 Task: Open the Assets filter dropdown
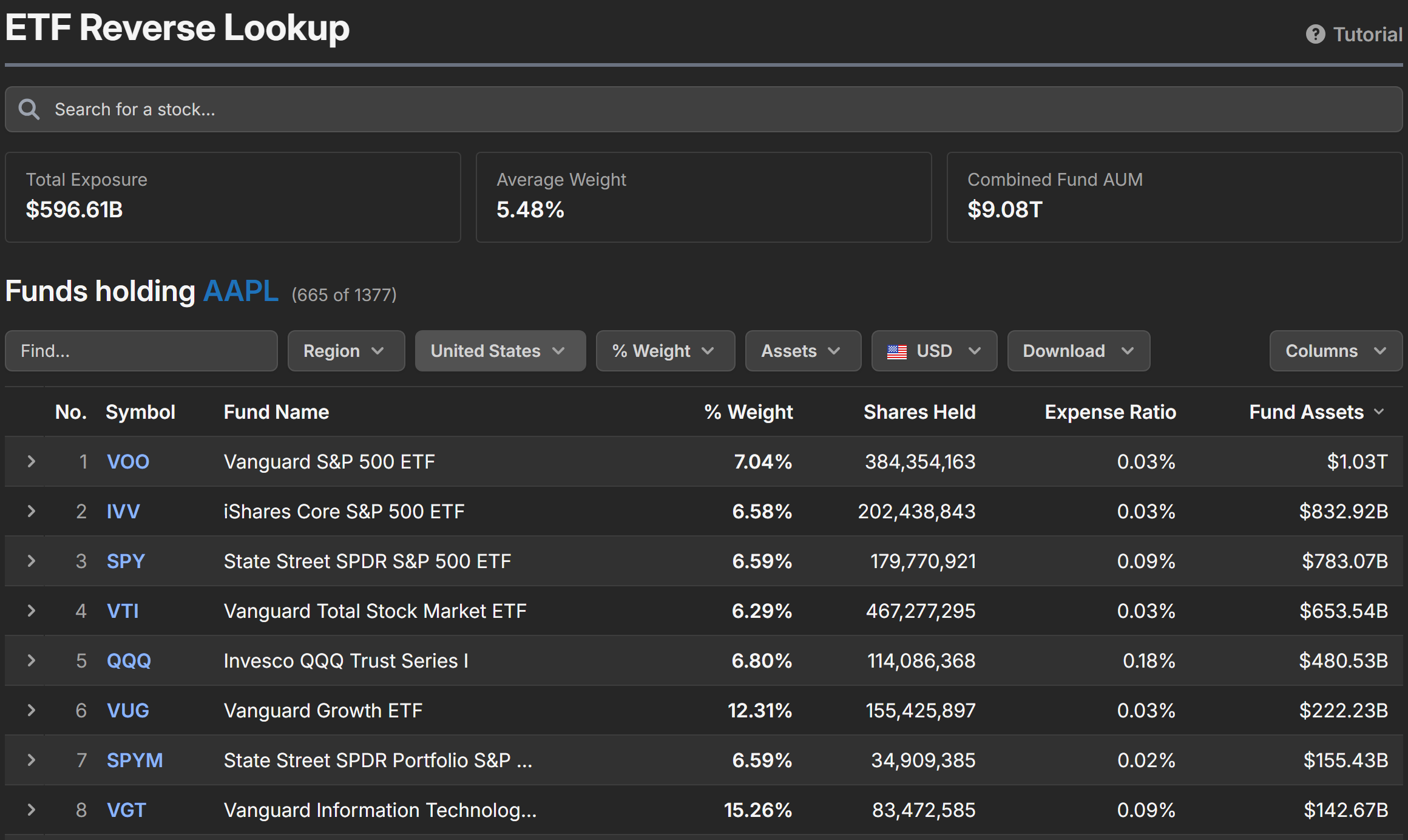click(803, 351)
